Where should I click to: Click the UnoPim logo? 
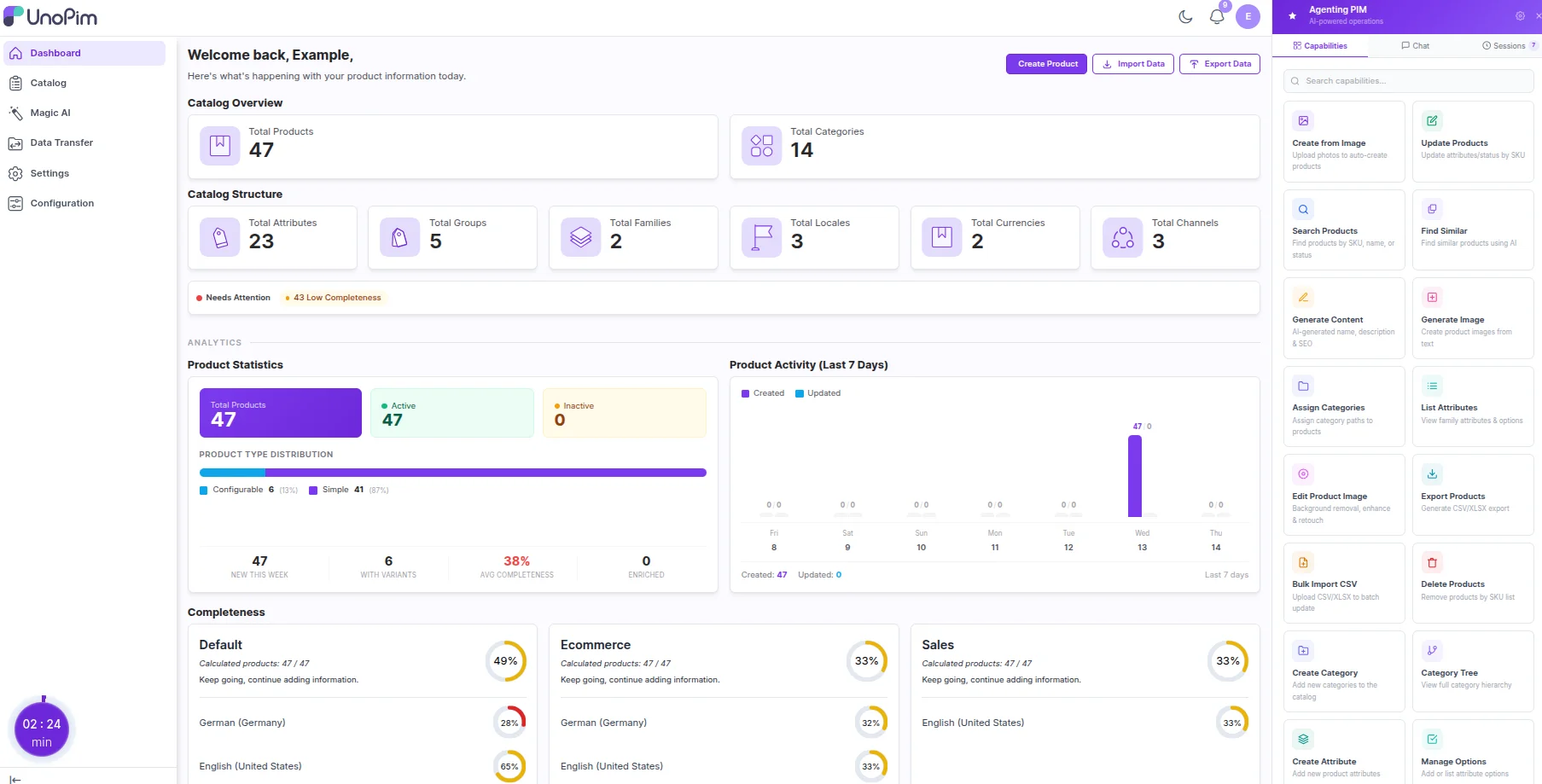click(x=50, y=16)
